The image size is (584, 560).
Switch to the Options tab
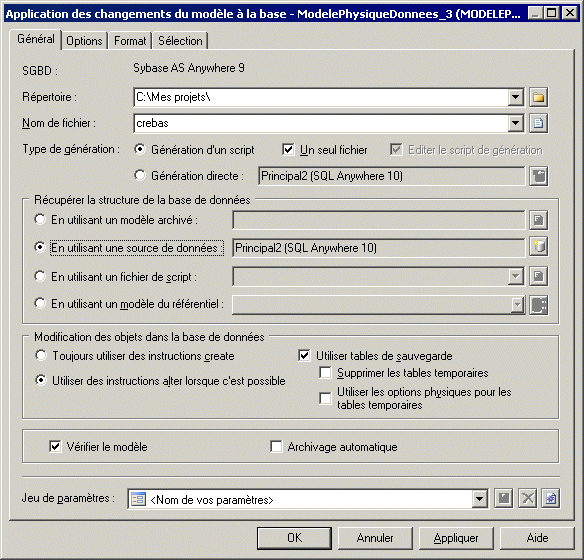(84, 41)
